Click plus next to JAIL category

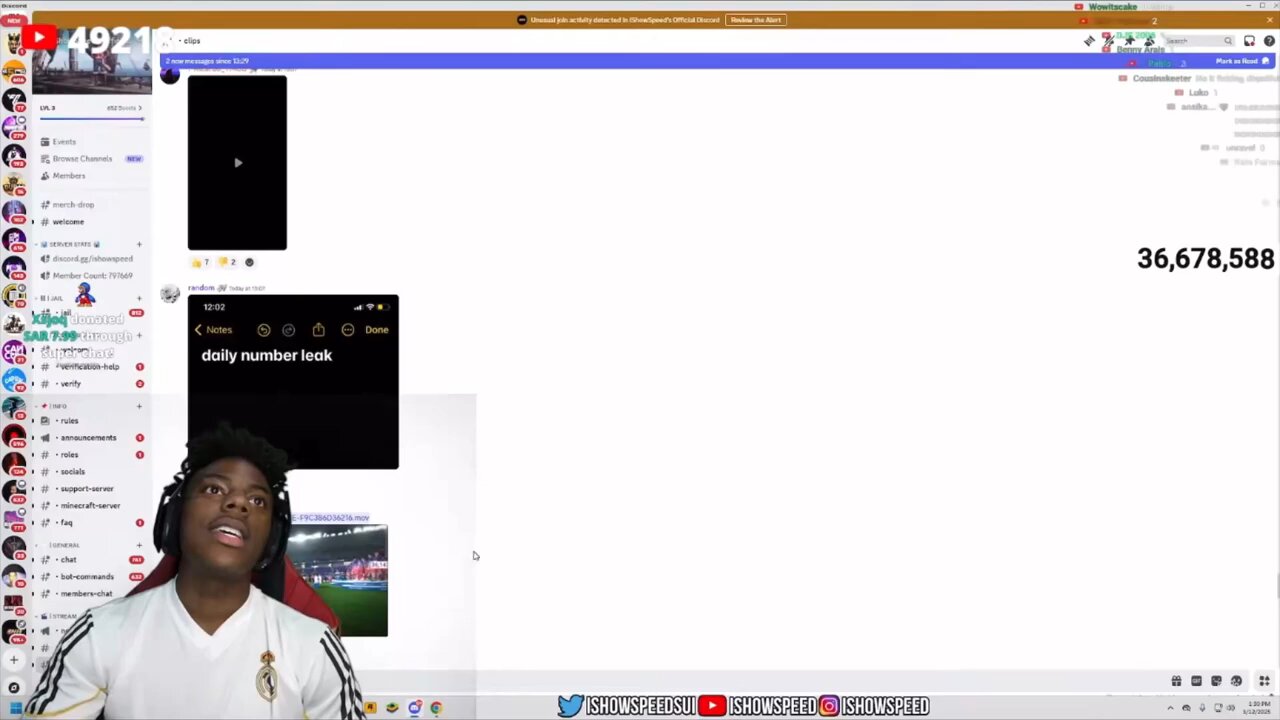tap(139, 299)
